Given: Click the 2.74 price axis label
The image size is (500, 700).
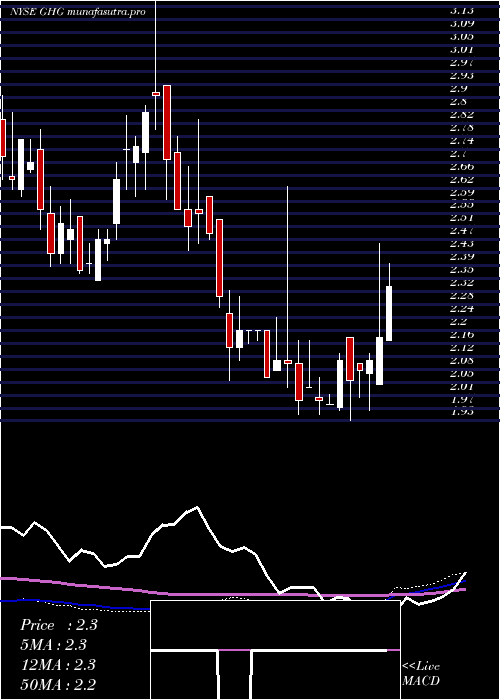Looking at the screenshot, I should [x=462, y=140].
